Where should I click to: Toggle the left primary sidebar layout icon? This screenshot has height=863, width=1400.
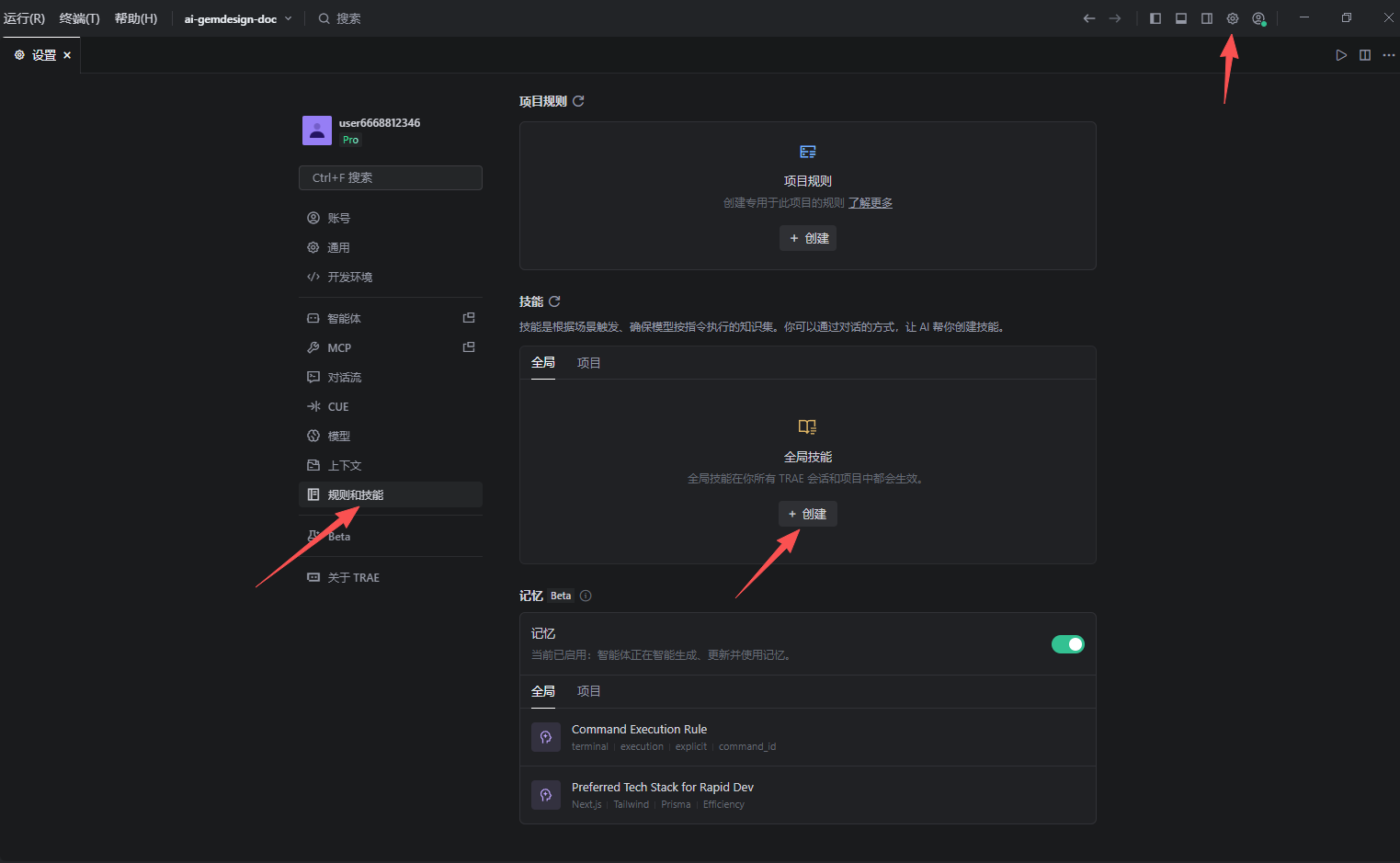pos(1155,18)
